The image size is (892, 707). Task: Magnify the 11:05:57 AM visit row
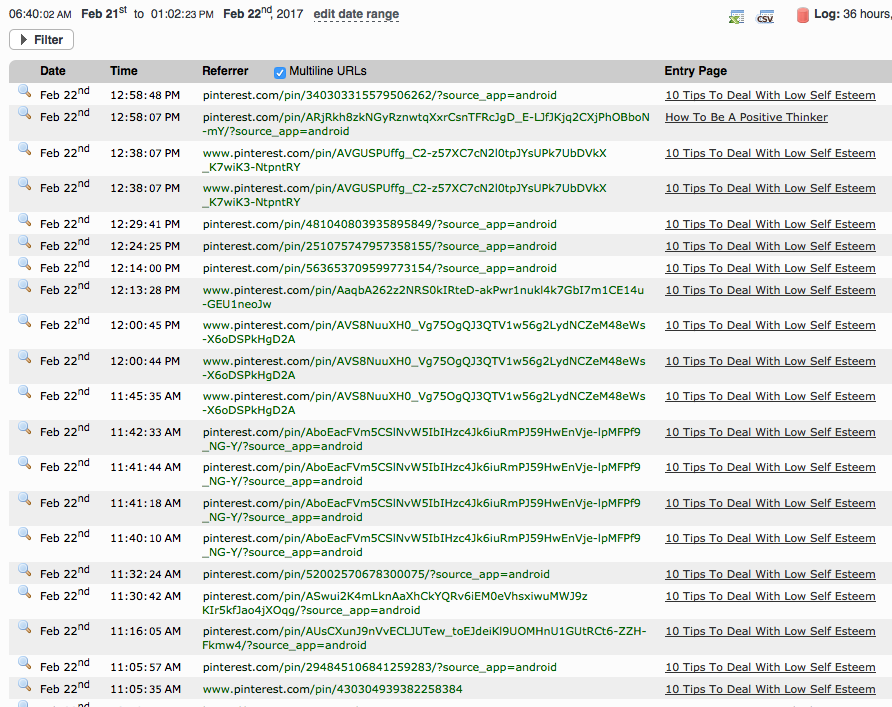24,663
